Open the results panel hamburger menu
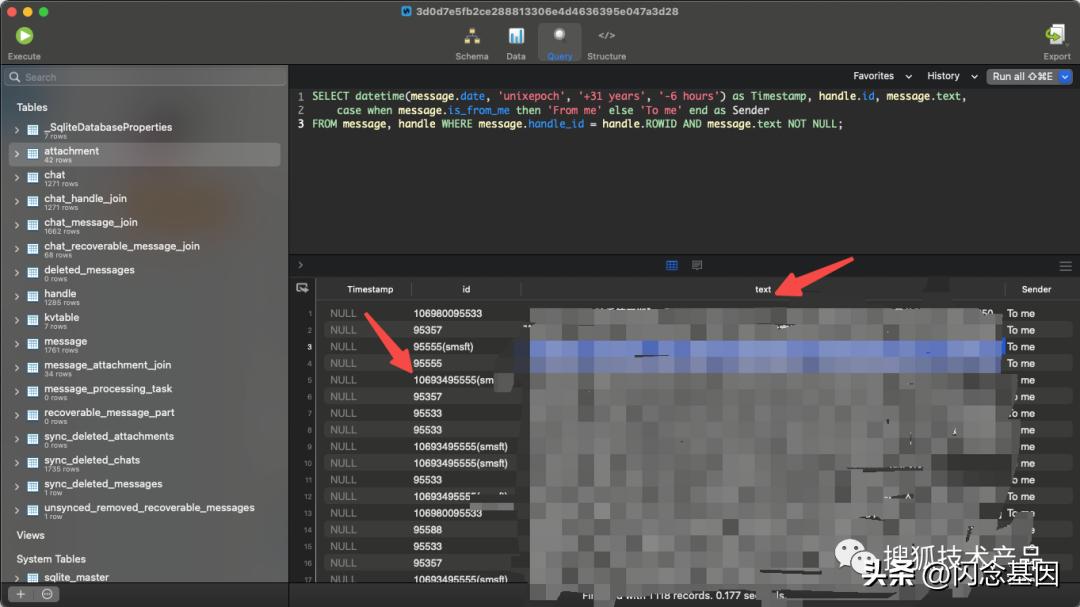This screenshot has width=1080, height=607. pos(1065,265)
